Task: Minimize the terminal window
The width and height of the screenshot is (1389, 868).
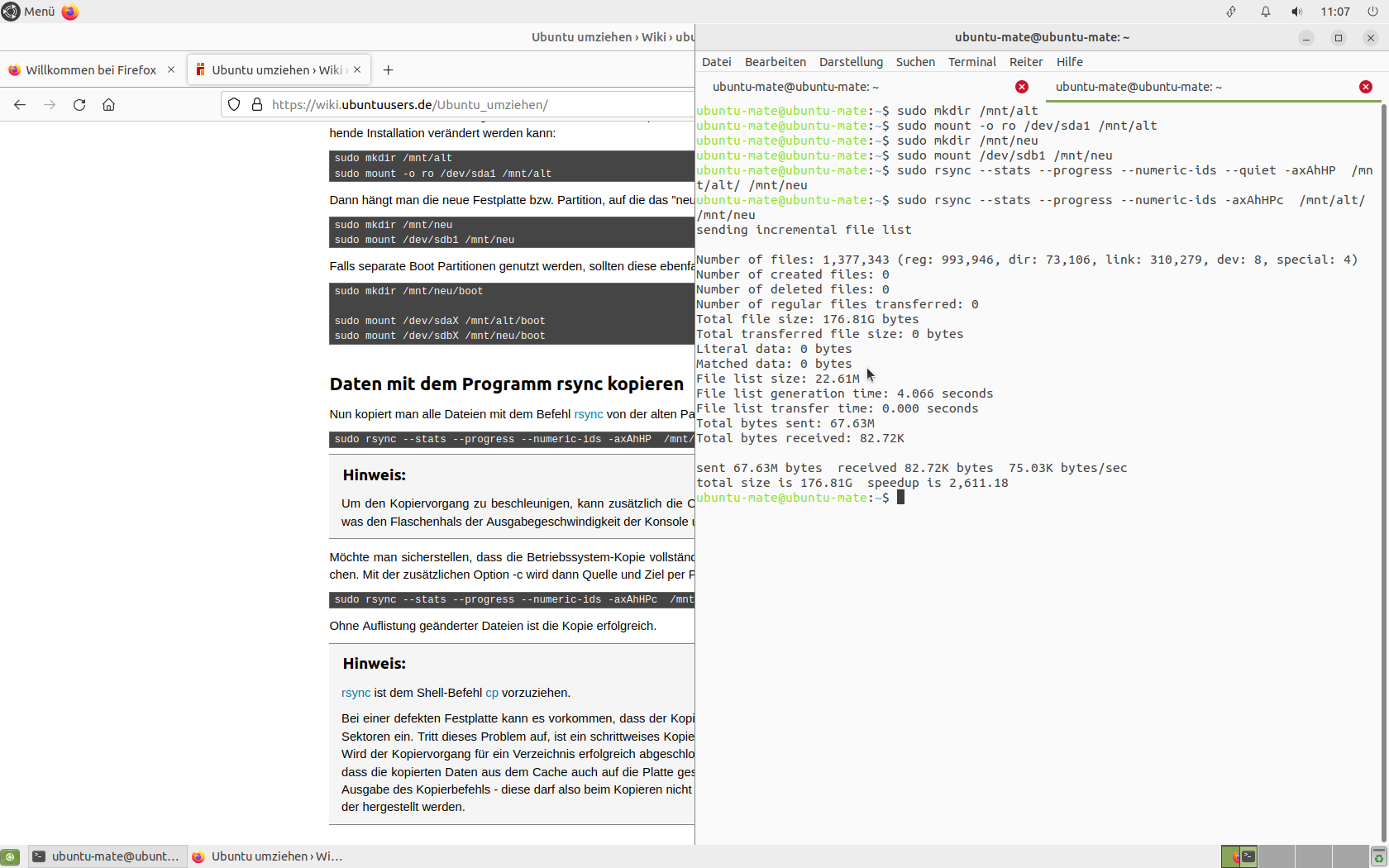Action: (1306, 38)
